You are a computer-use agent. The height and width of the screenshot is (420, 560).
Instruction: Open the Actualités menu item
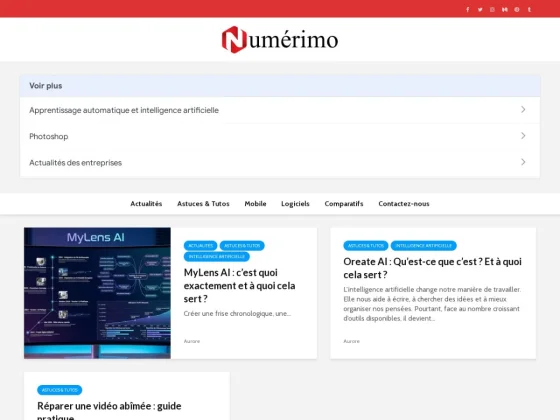[x=146, y=204]
